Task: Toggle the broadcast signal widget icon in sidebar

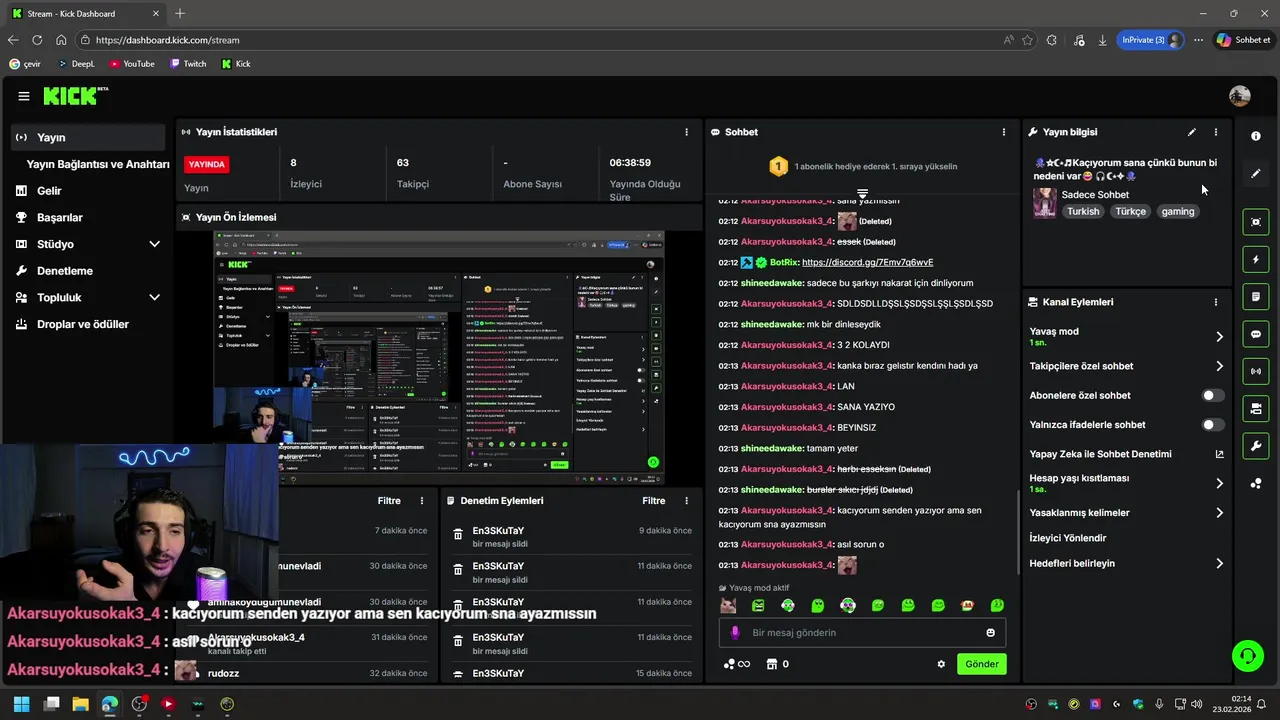Action: click(x=1256, y=371)
